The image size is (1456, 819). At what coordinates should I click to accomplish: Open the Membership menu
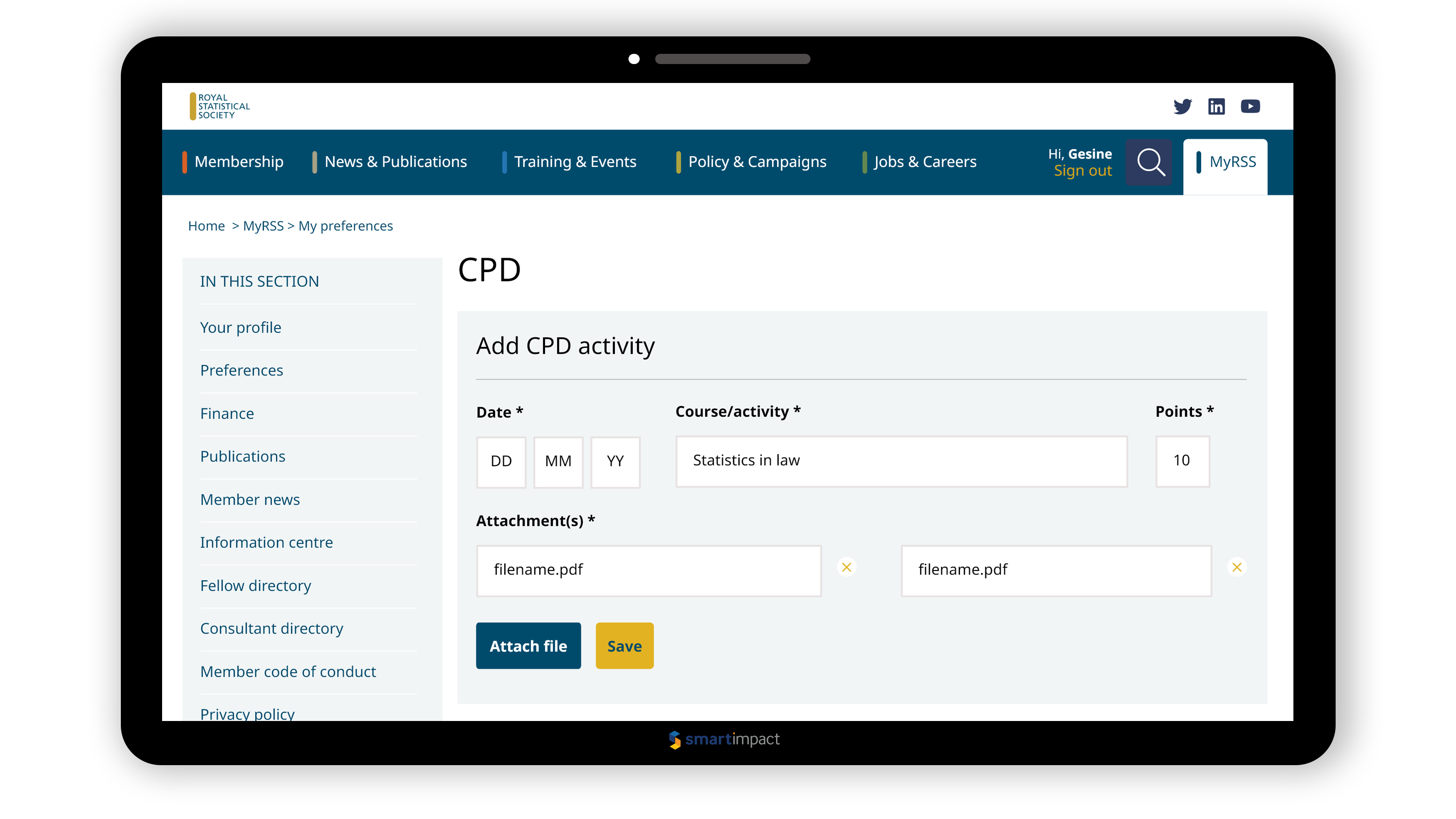238,162
